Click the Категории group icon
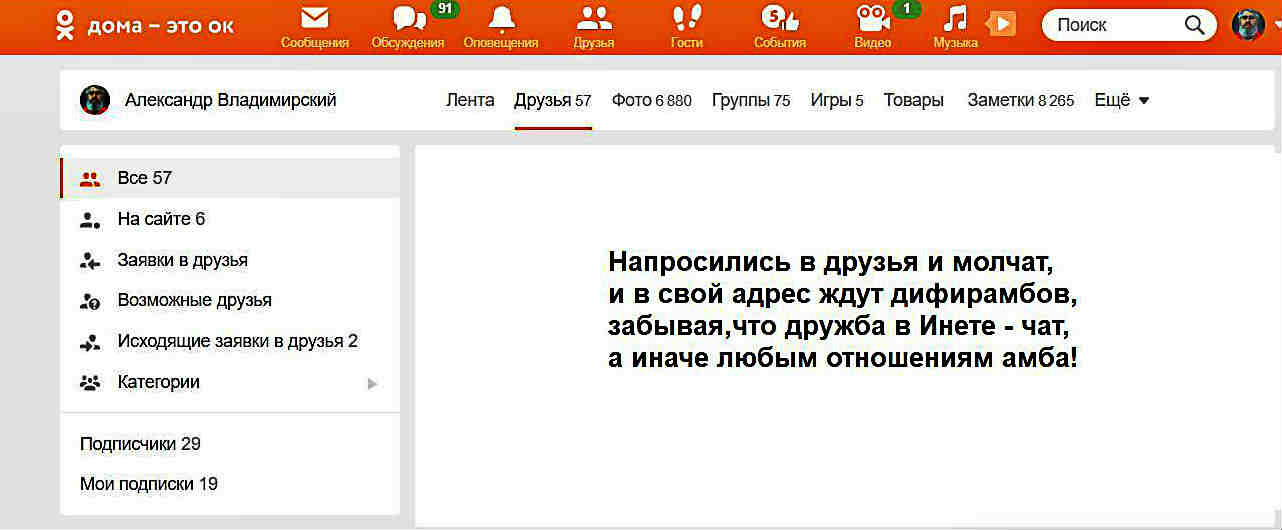This screenshot has width=1282, height=530. [90, 383]
